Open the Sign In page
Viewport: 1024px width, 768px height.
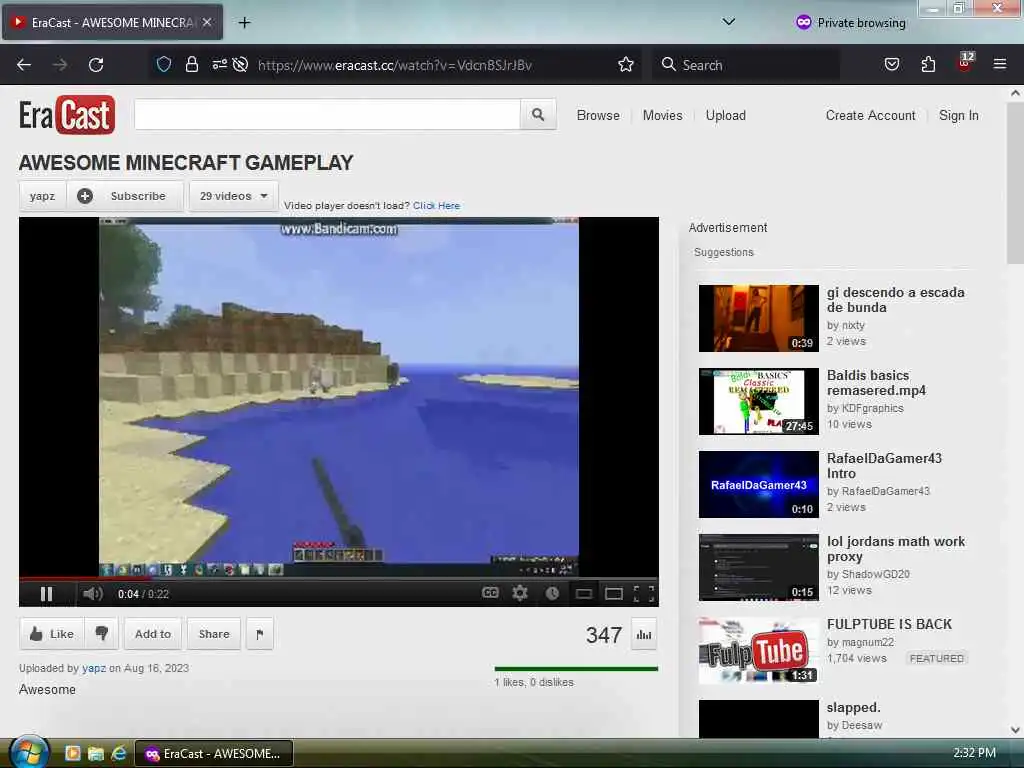[959, 115]
